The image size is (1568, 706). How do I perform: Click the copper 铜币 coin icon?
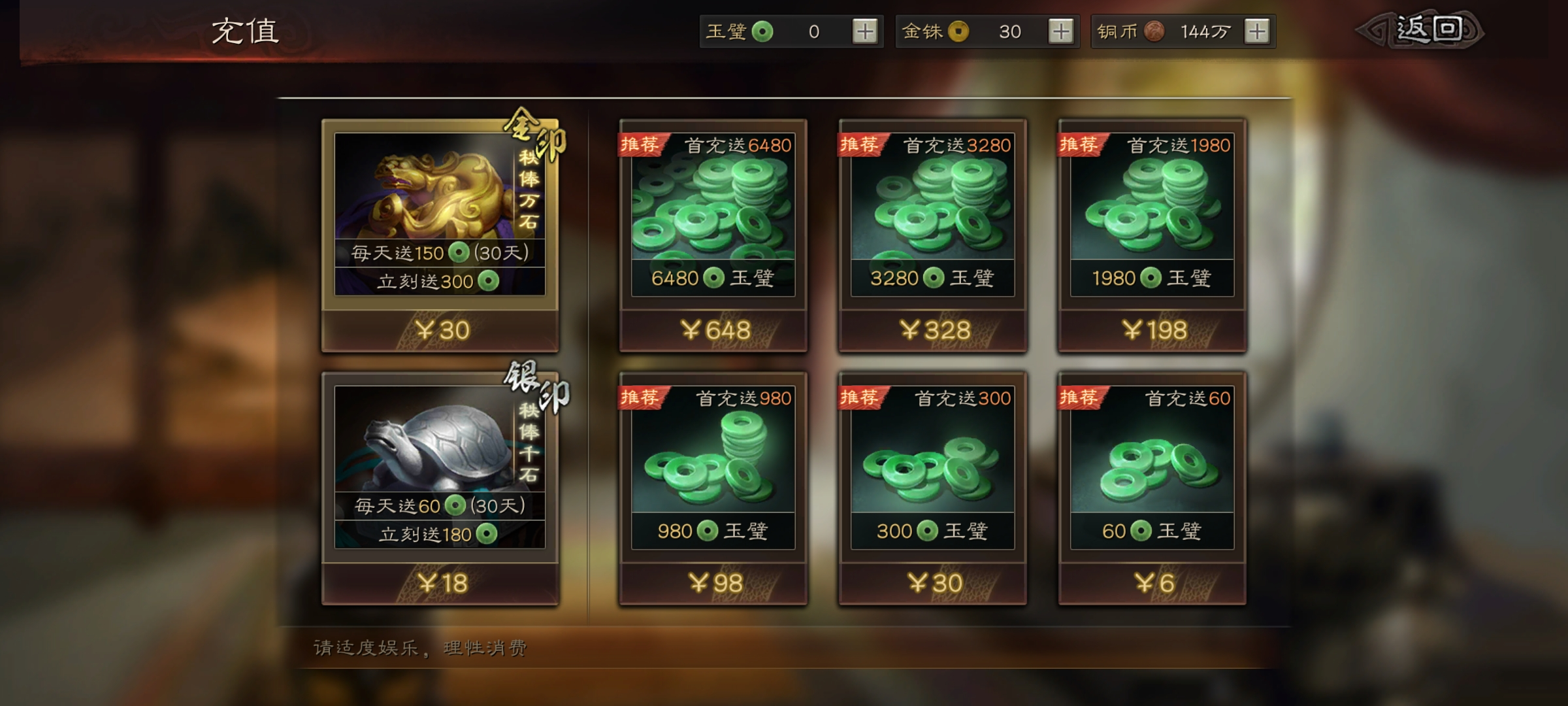coord(1154,31)
